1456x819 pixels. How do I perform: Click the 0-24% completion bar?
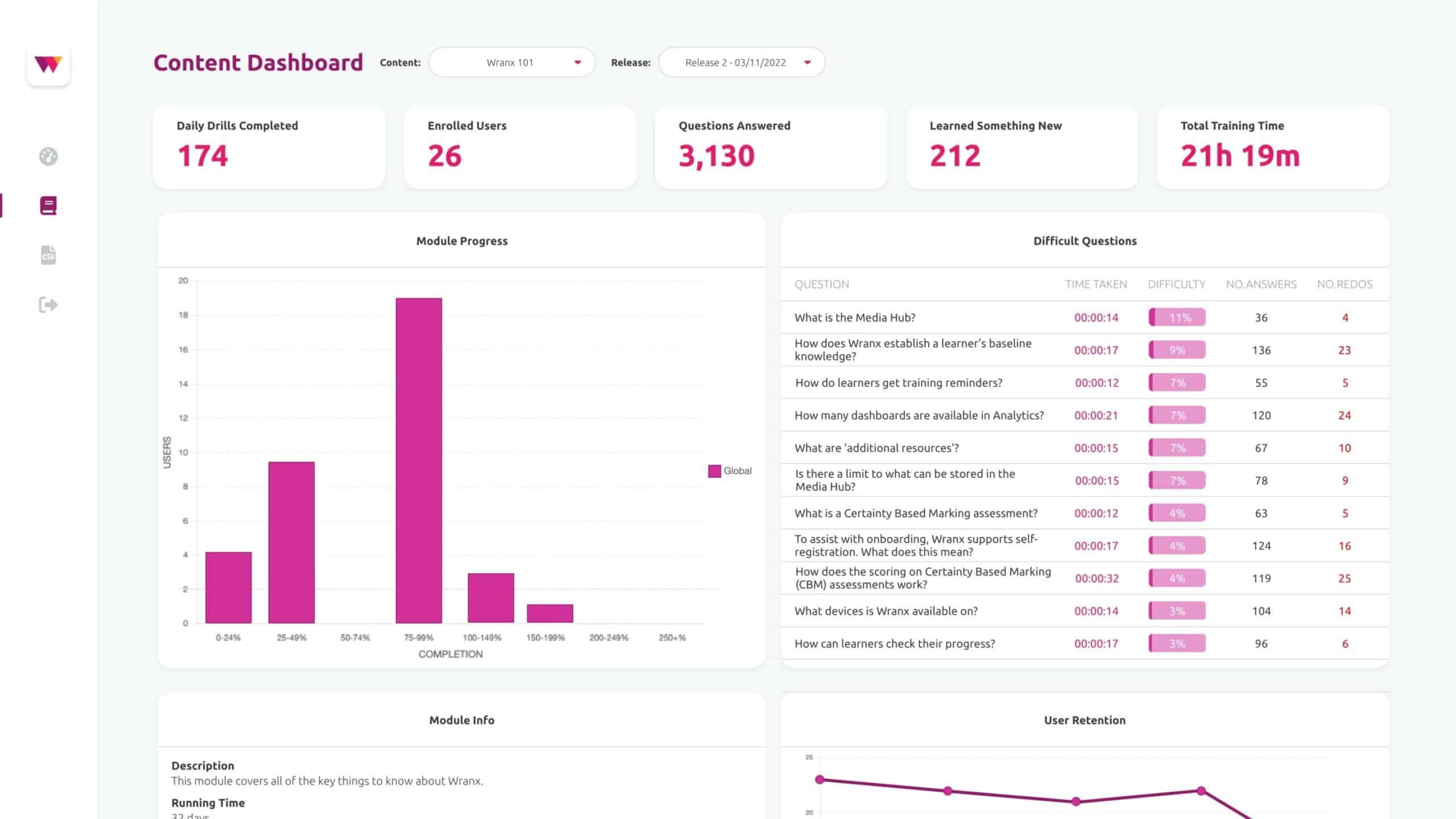(228, 588)
